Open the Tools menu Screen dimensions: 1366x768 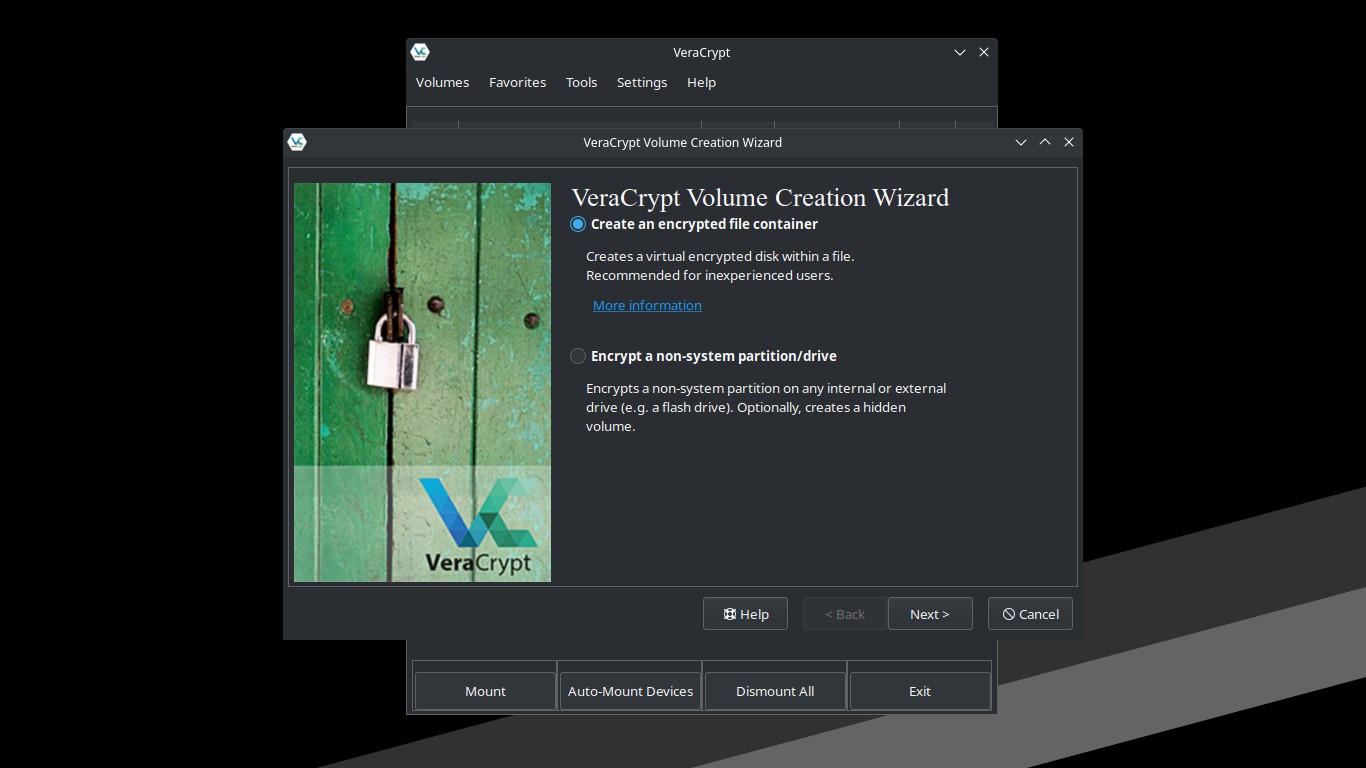(x=581, y=82)
